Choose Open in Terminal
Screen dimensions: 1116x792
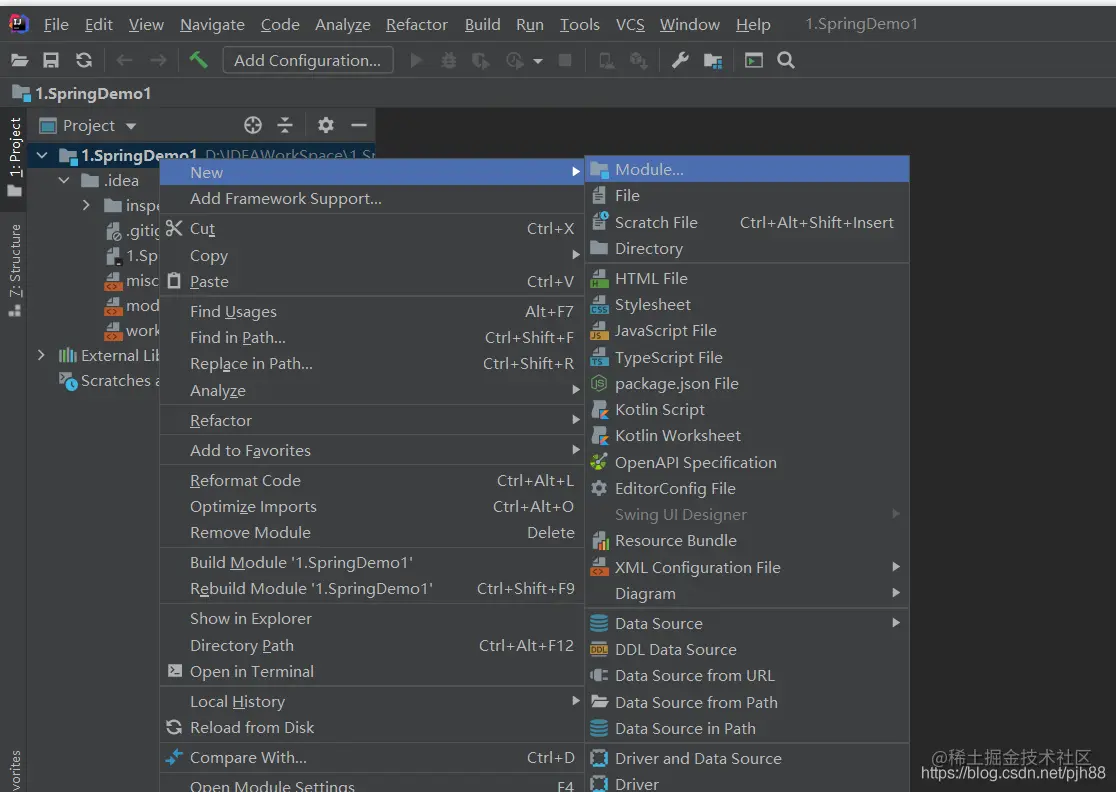point(372,672)
